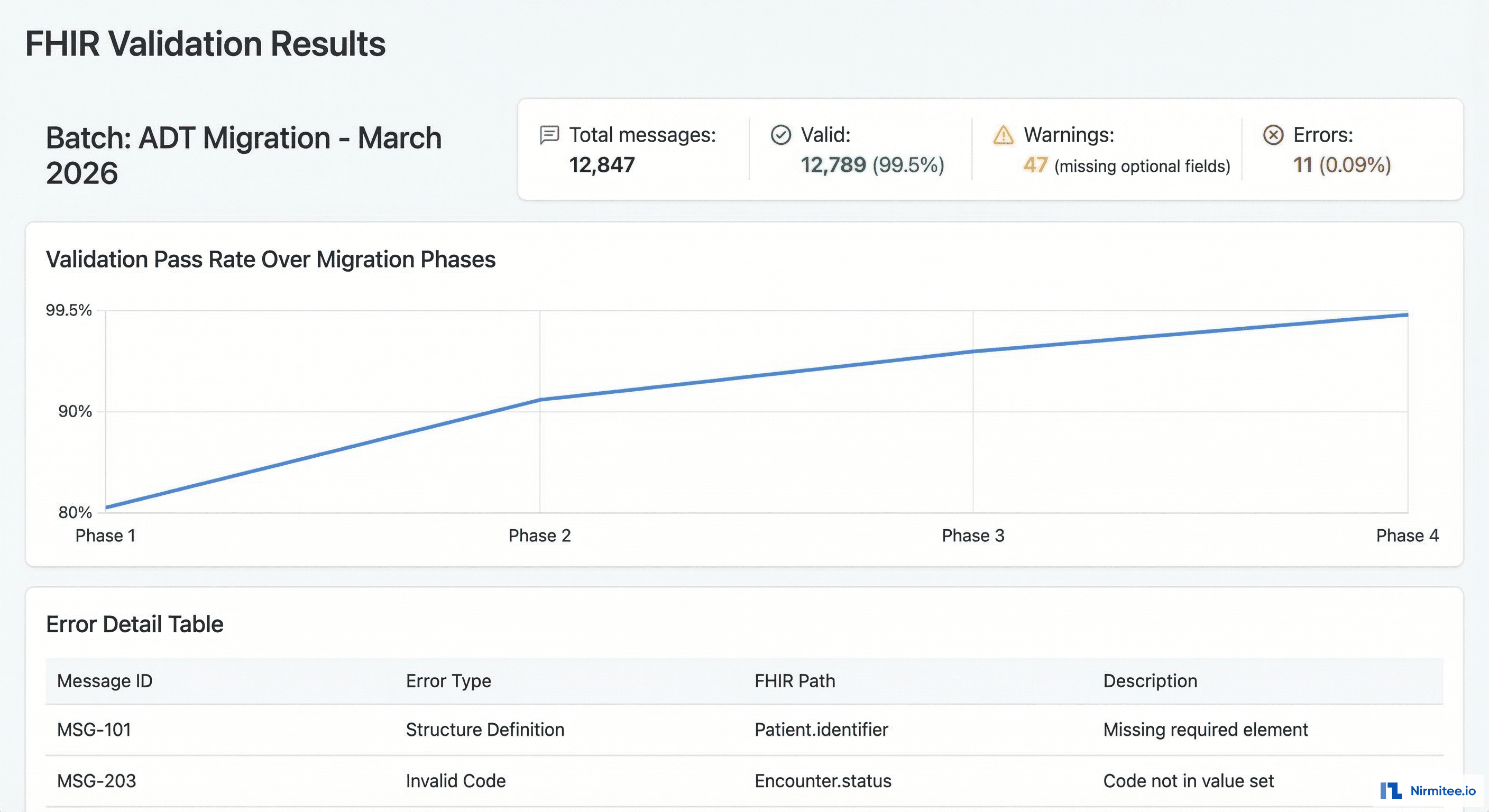
Task: Click the Error Detail Table heading
Action: (135, 624)
